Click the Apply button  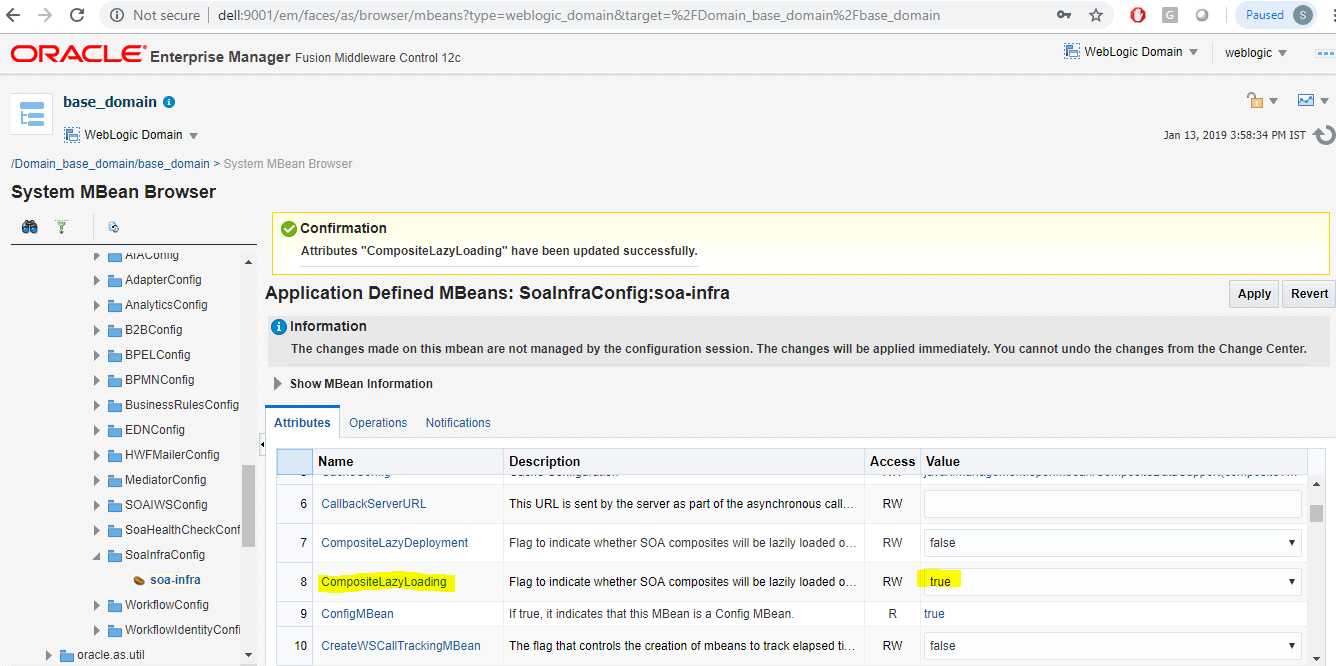(x=1254, y=294)
